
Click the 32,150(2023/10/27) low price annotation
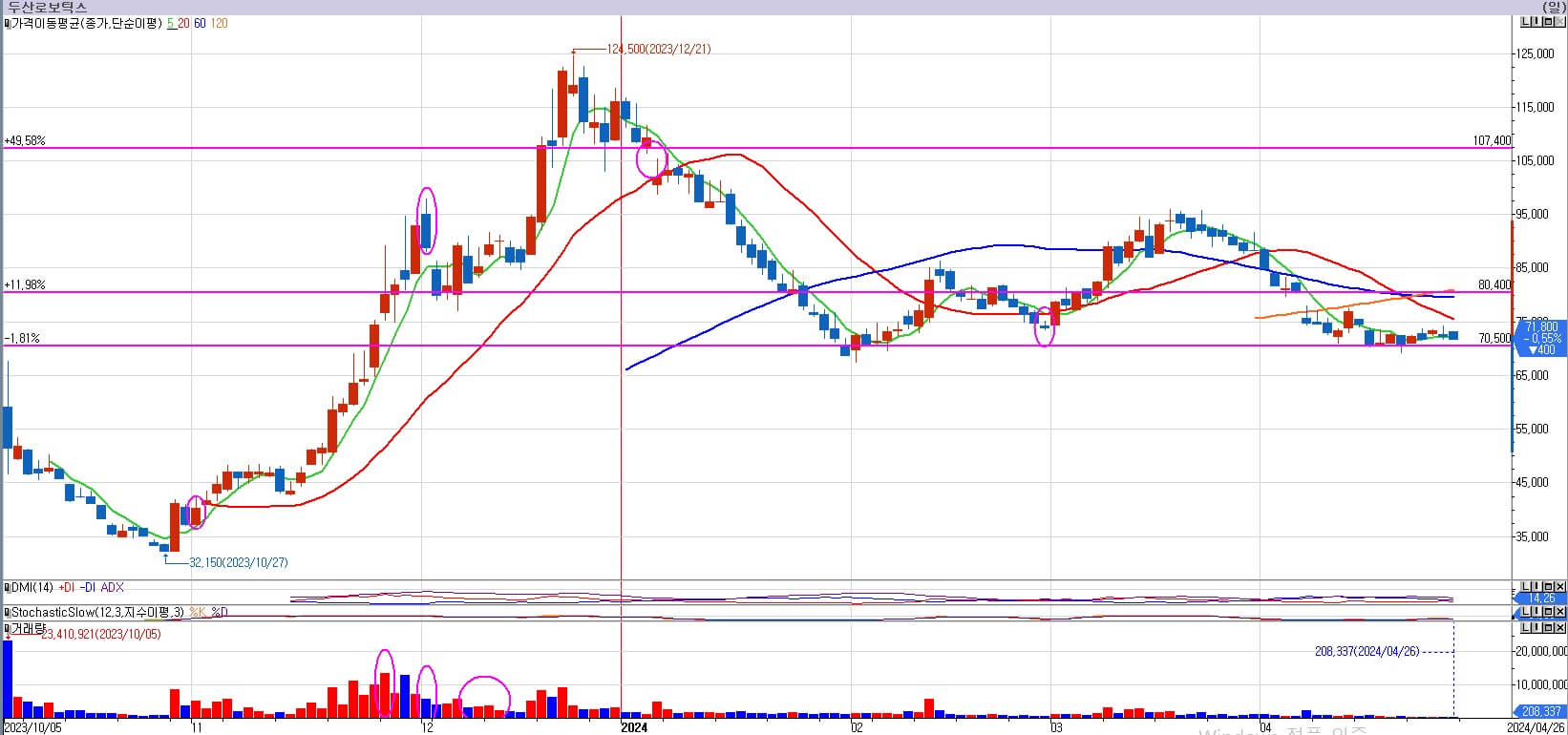[238, 562]
